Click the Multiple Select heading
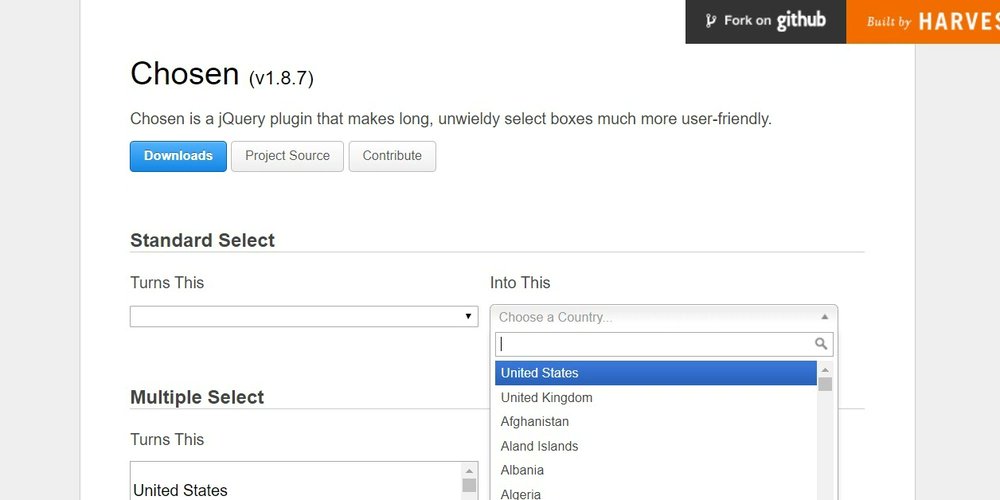This screenshot has width=1000, height=500. tap(197, 397)
